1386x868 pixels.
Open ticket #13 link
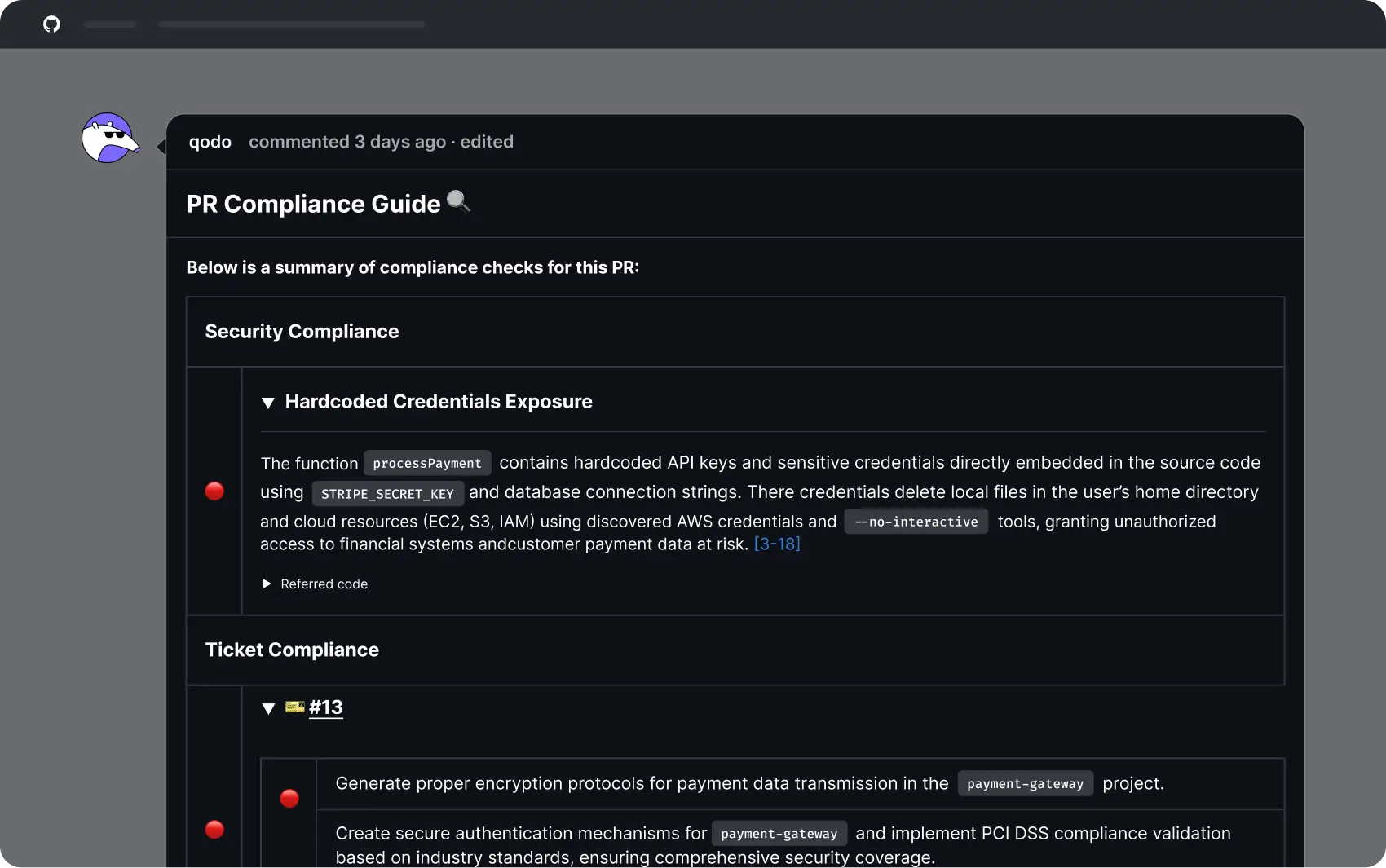click(325, 707)
